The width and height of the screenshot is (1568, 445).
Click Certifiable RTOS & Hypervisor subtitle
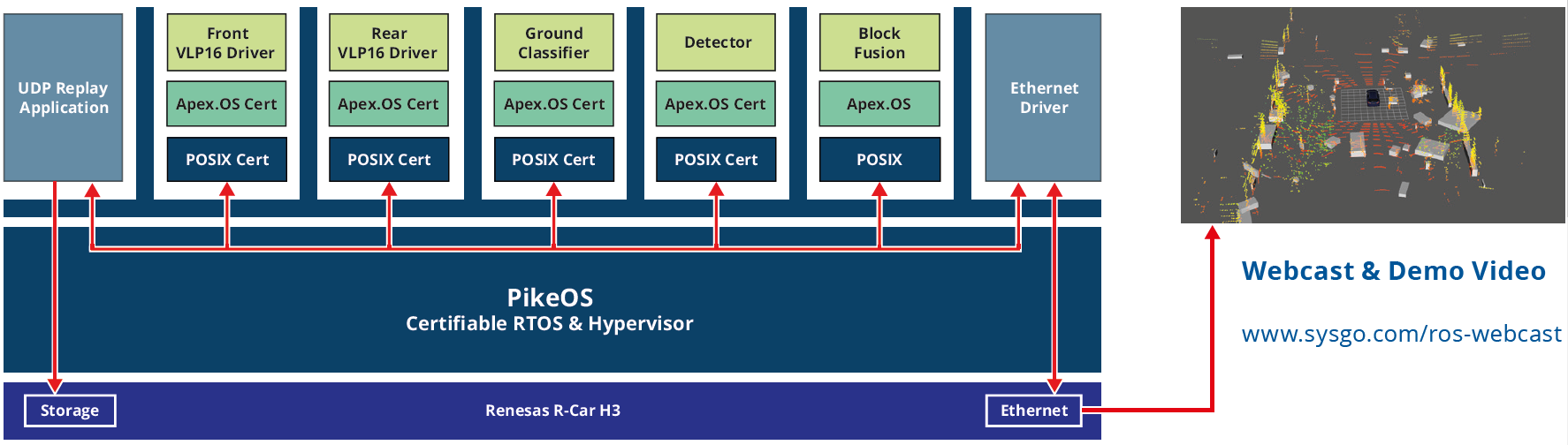pos(550,324)
